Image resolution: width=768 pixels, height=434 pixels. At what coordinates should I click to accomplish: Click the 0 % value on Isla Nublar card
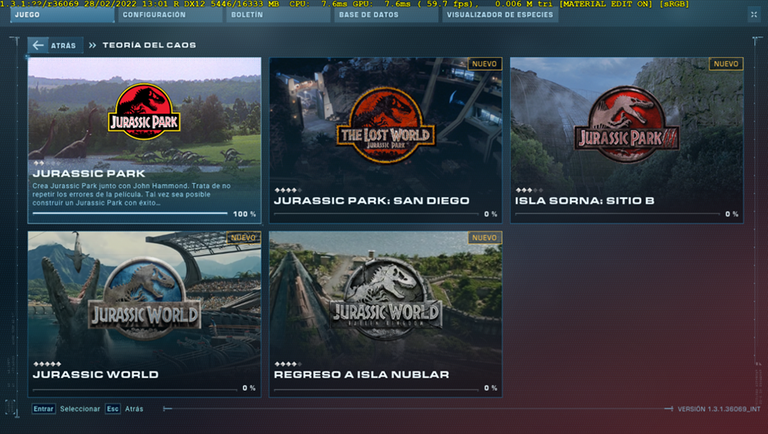point(490,388)
